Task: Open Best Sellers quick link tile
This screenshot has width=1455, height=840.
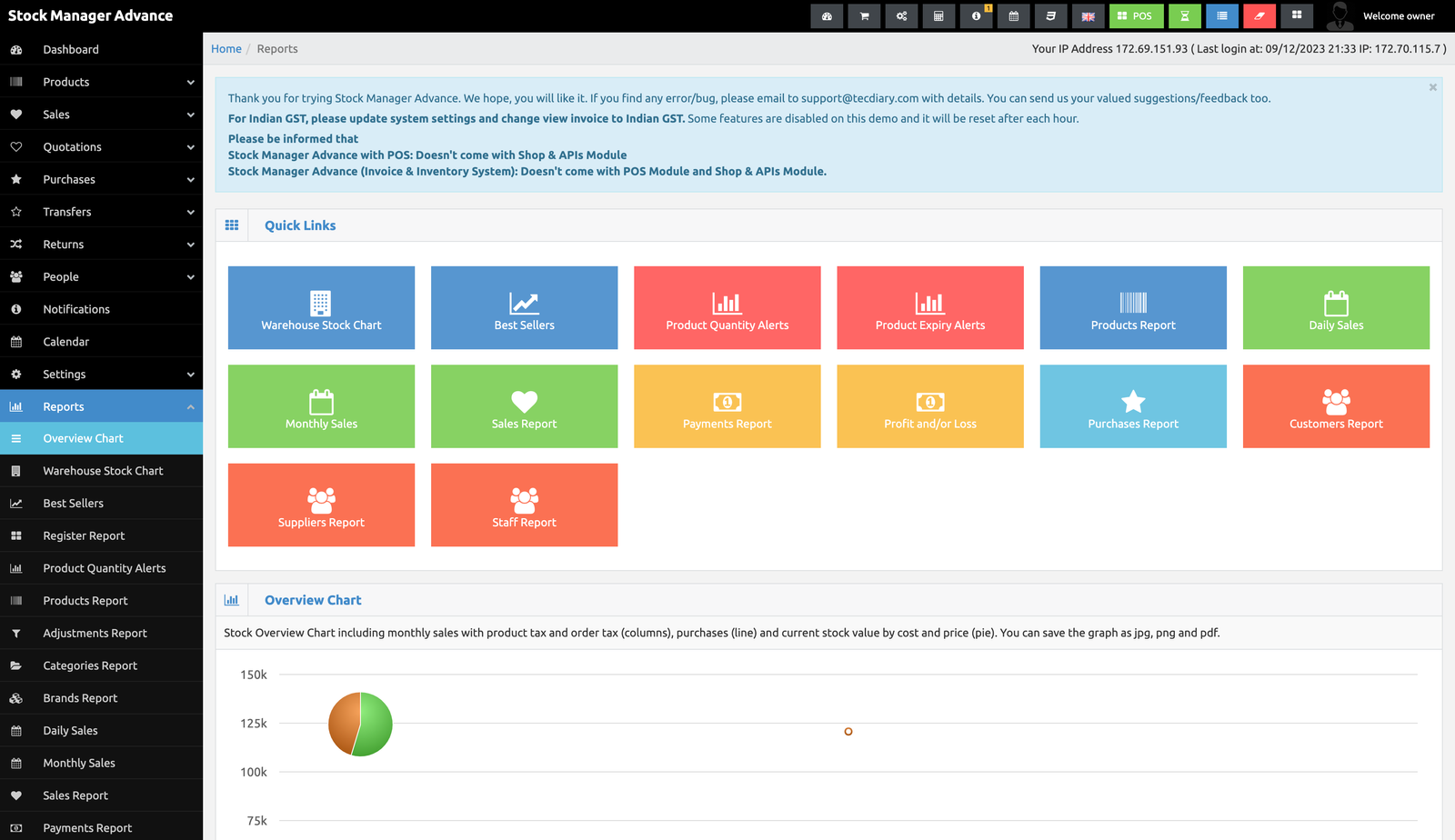Action: [x=524, y=307]
